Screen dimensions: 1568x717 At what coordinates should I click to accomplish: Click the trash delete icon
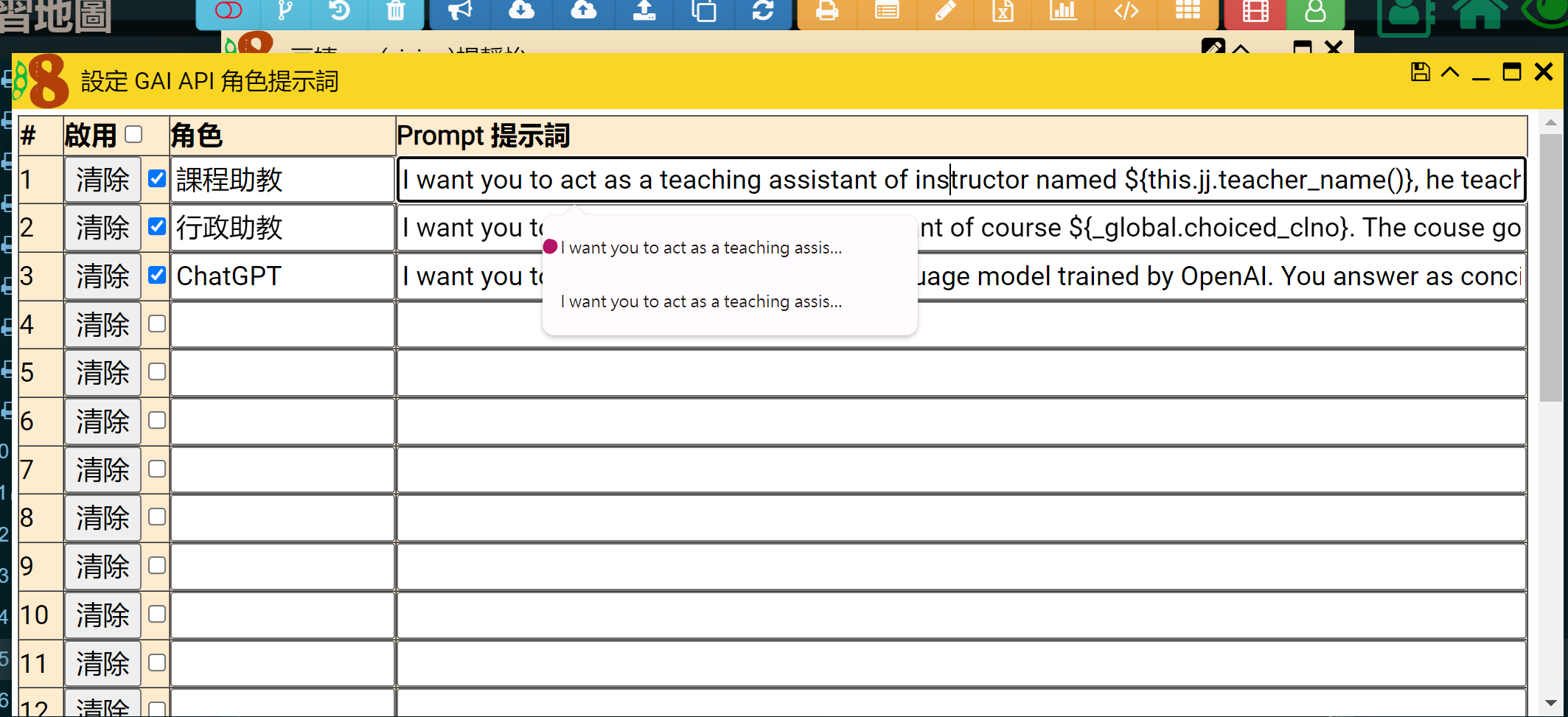click(x=396, y=10)
